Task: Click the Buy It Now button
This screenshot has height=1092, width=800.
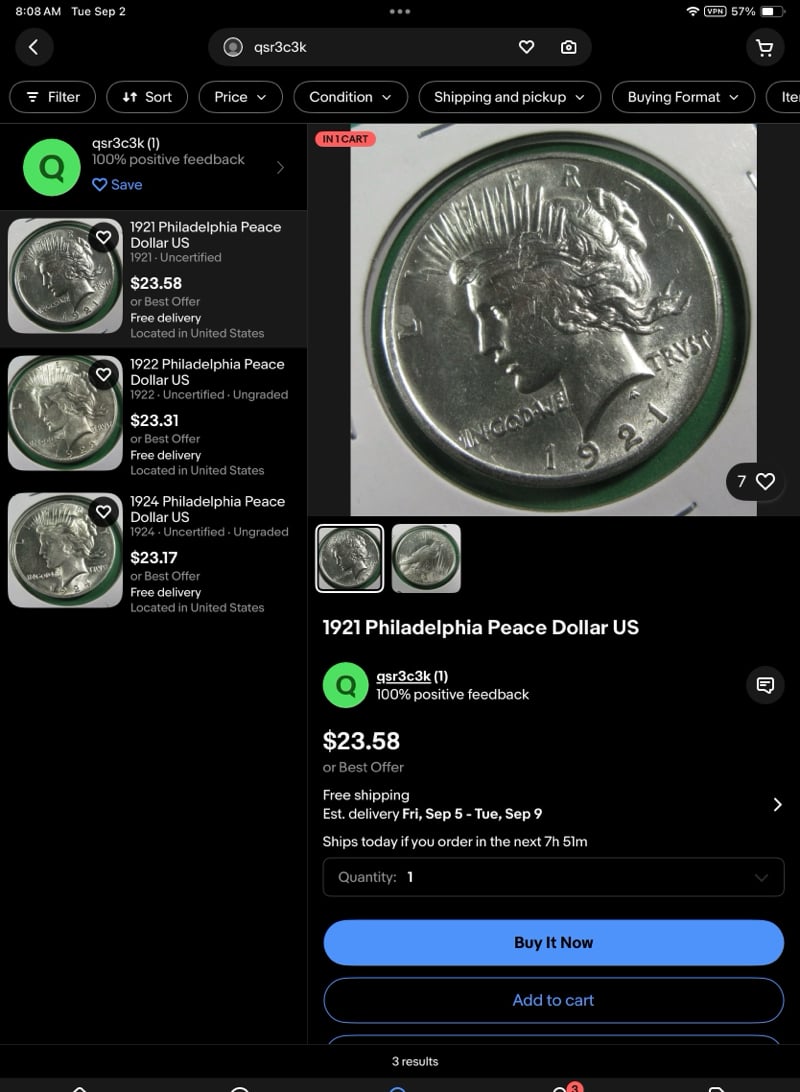Action: (x=554, y=942)
